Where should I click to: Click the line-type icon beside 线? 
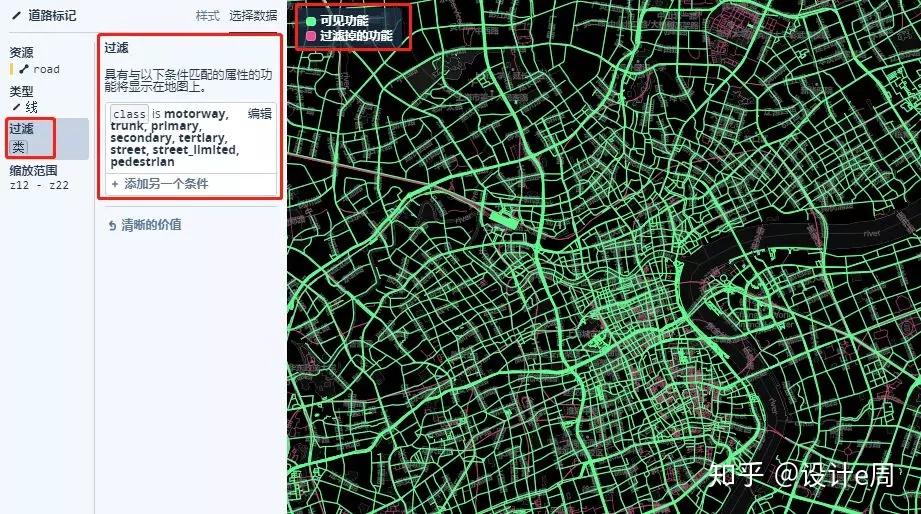click(16, 107)
